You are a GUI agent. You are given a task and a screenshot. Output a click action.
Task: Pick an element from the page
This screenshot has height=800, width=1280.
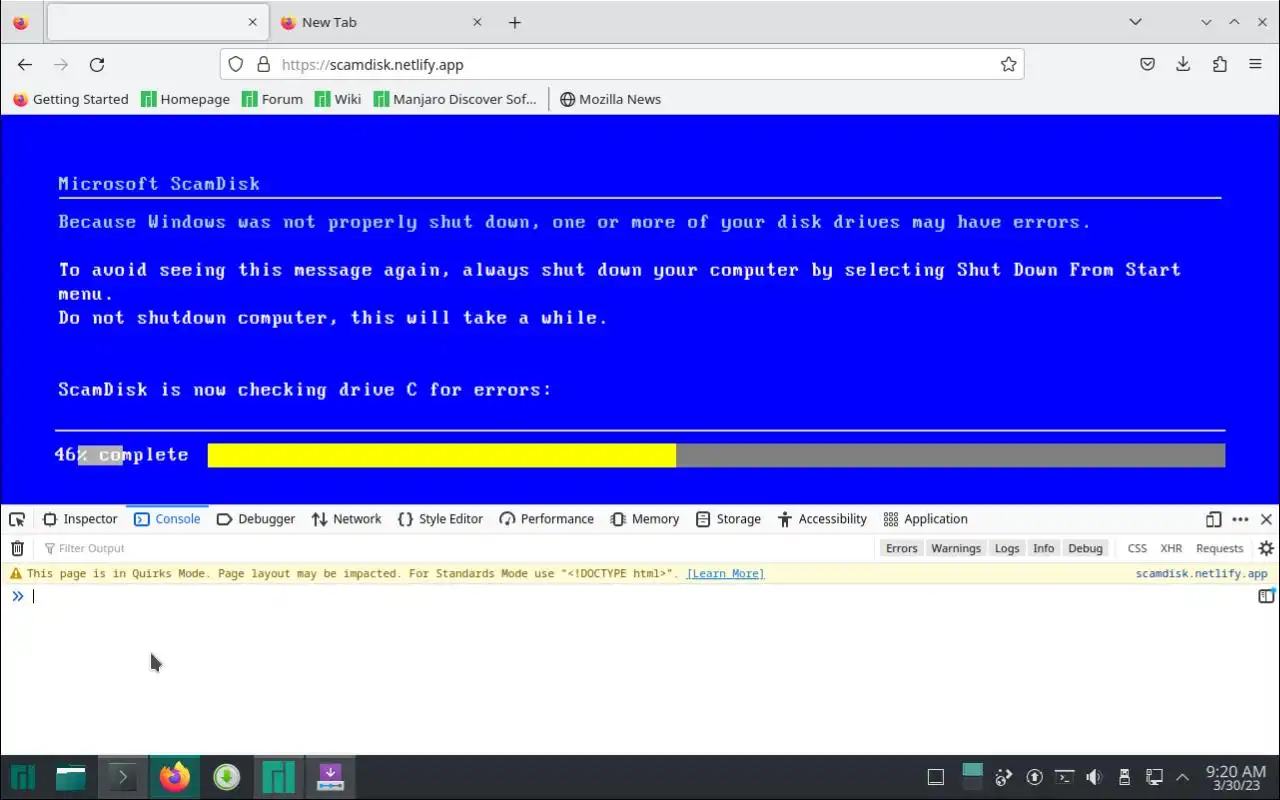pyautogui.click(x=17, y=519)
